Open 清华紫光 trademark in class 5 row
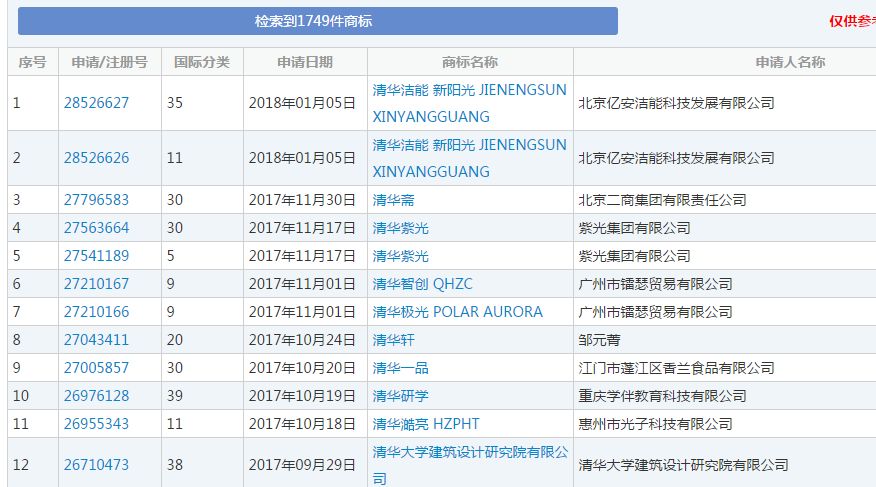This screenshot has height=487, width=876. 400,255
